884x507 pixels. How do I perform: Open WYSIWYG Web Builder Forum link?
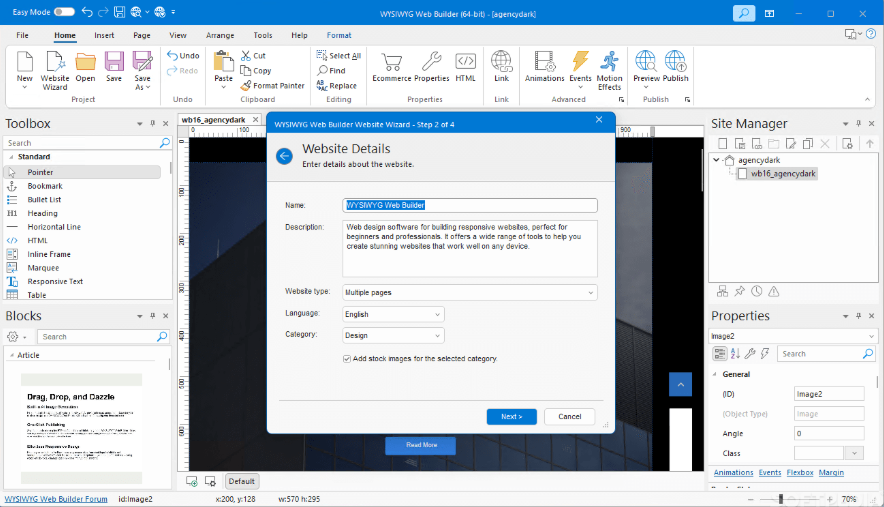pyautogui.click(x=56, y=499)
